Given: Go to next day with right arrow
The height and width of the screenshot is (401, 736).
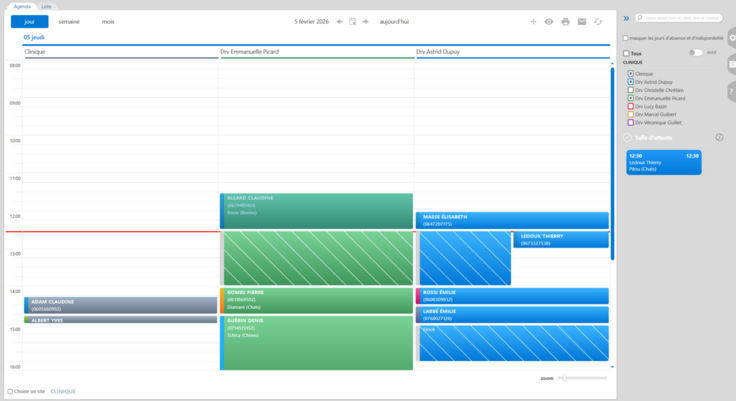Looking at the screenshot, I should coord(366,21).
